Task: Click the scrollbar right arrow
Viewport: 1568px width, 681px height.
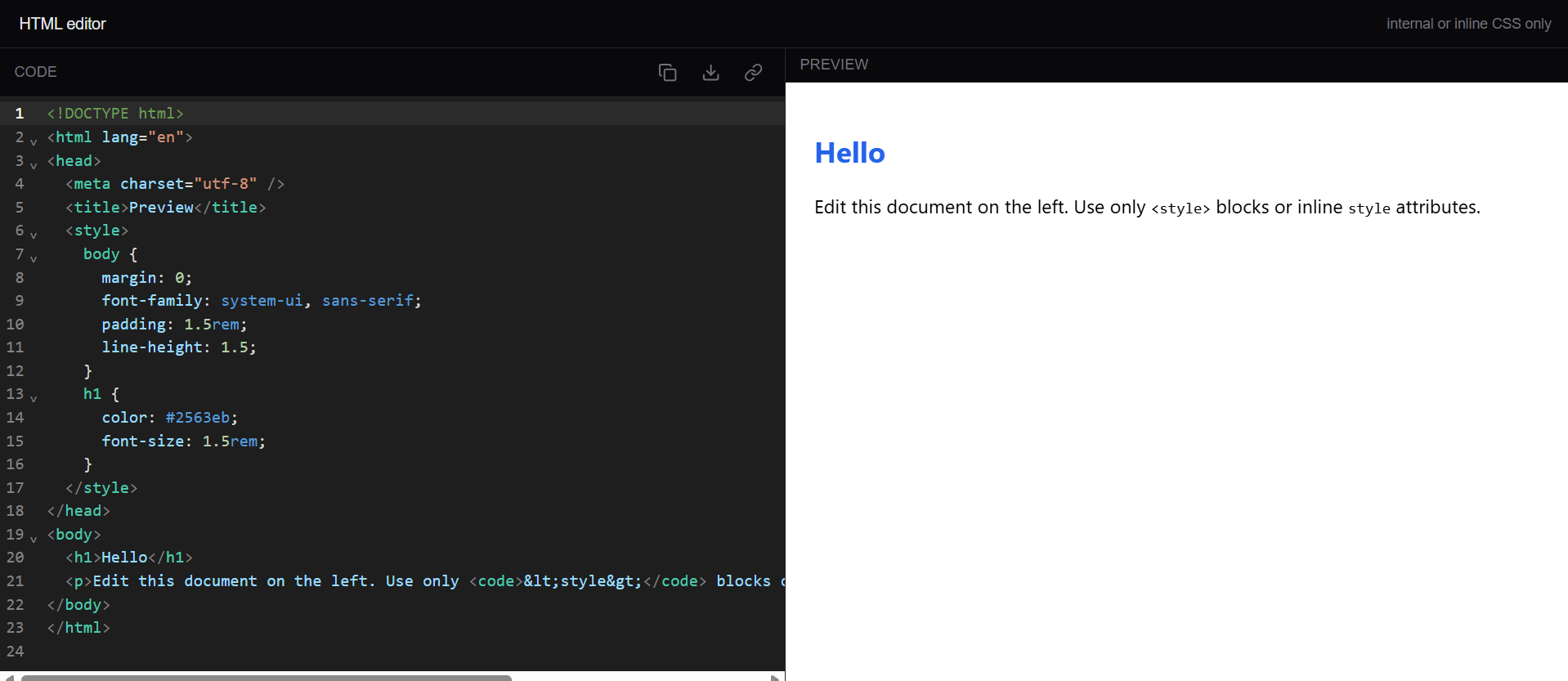Action: pos(775,678)
